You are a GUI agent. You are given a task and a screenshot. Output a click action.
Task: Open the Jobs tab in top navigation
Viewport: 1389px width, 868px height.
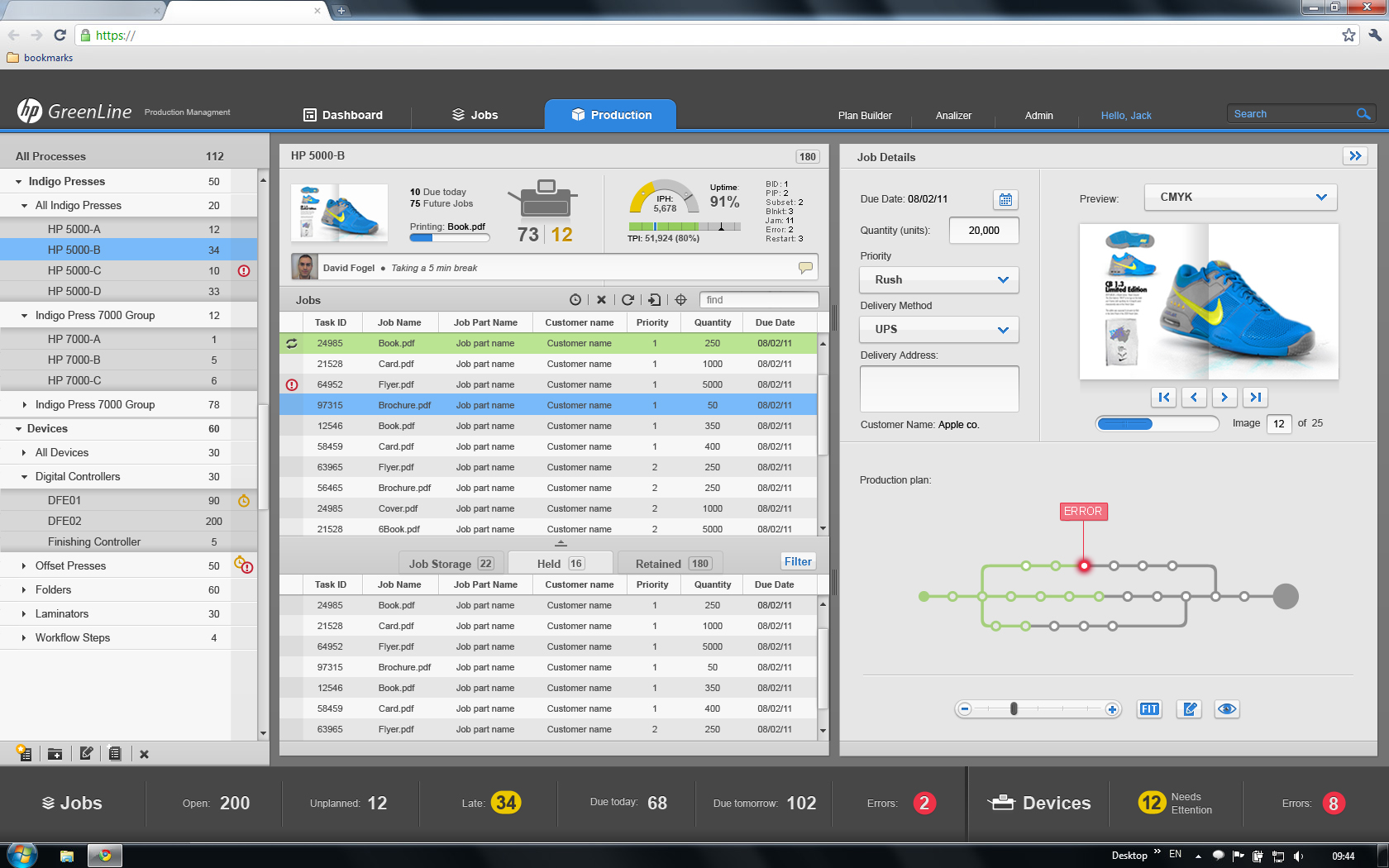click(475, 115)
